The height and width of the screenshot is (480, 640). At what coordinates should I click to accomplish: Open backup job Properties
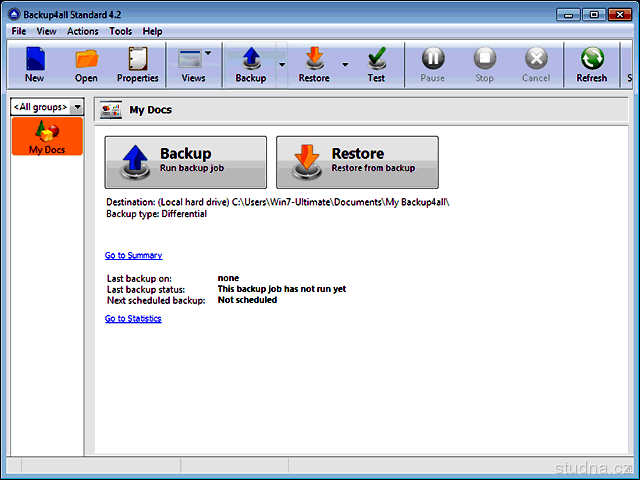click(x=137, y=63)
